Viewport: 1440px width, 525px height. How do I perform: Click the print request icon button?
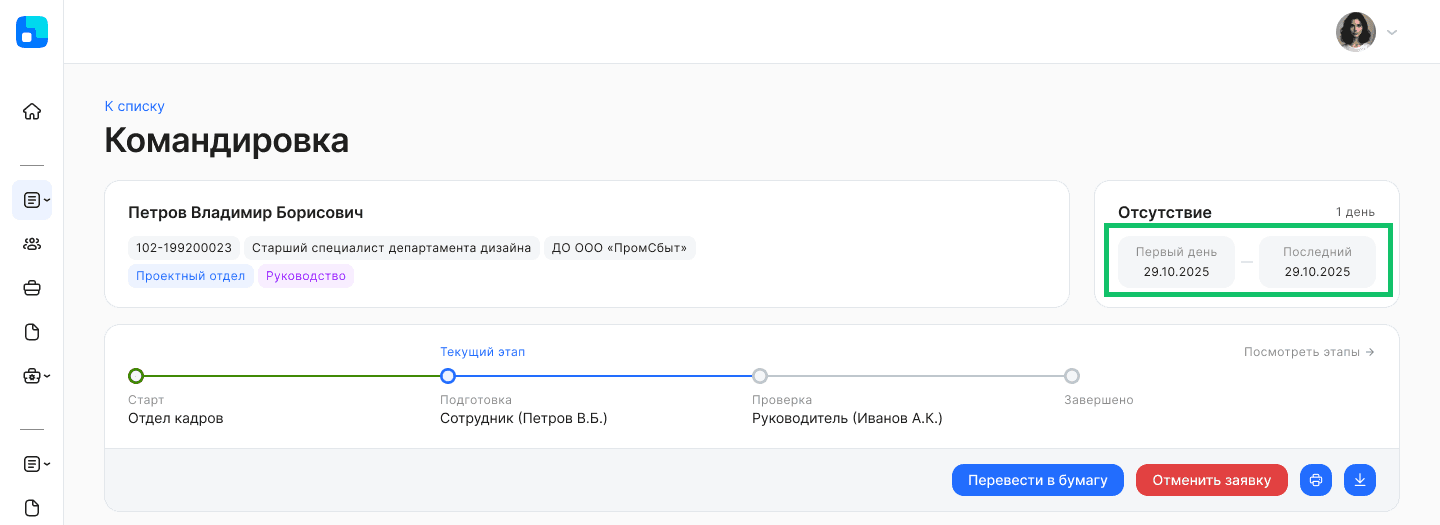[1316, 480]
